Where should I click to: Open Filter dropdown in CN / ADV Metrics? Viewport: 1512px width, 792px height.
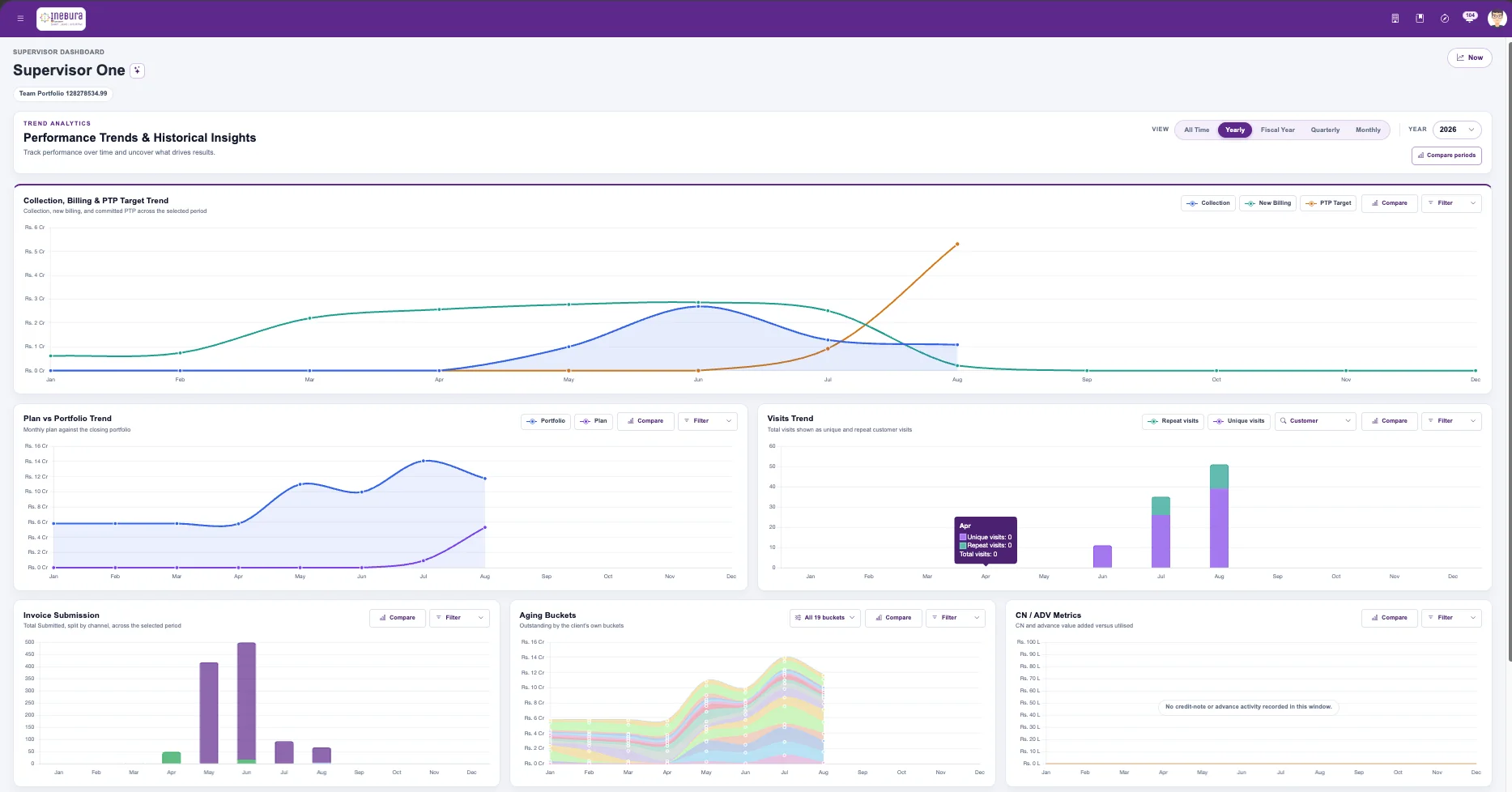pos(1451,618)
